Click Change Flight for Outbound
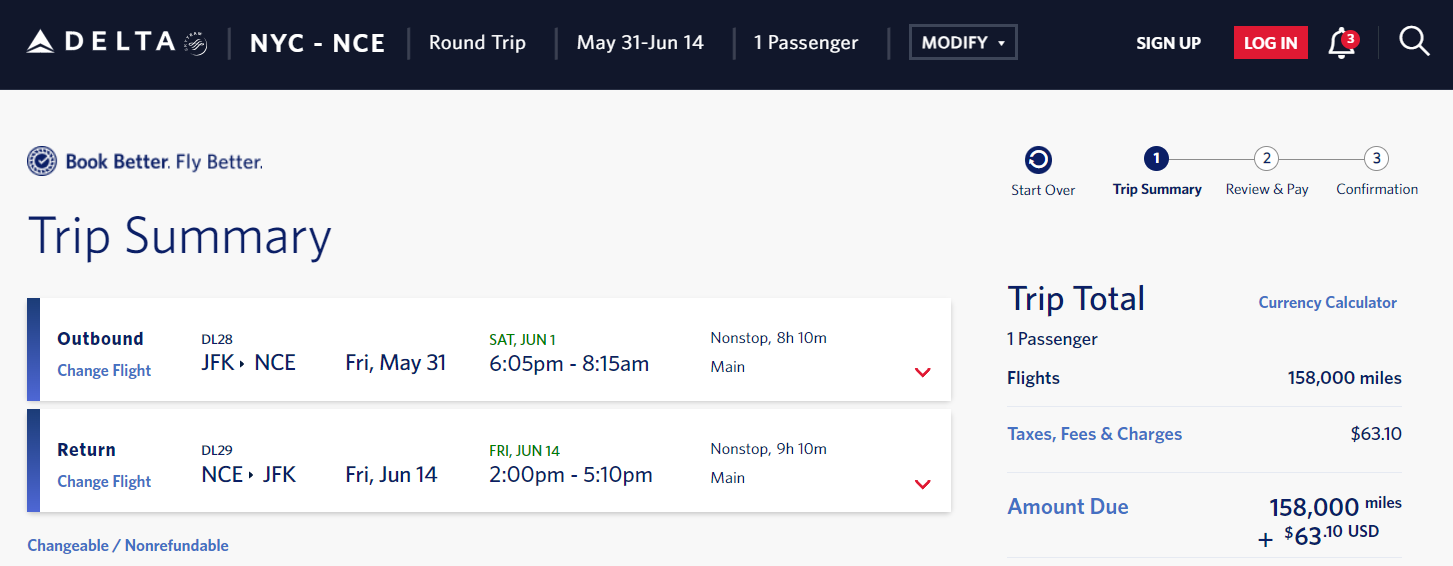Image resolution: width=1453 pixels, height=566 pixels. tap(104, 370)
